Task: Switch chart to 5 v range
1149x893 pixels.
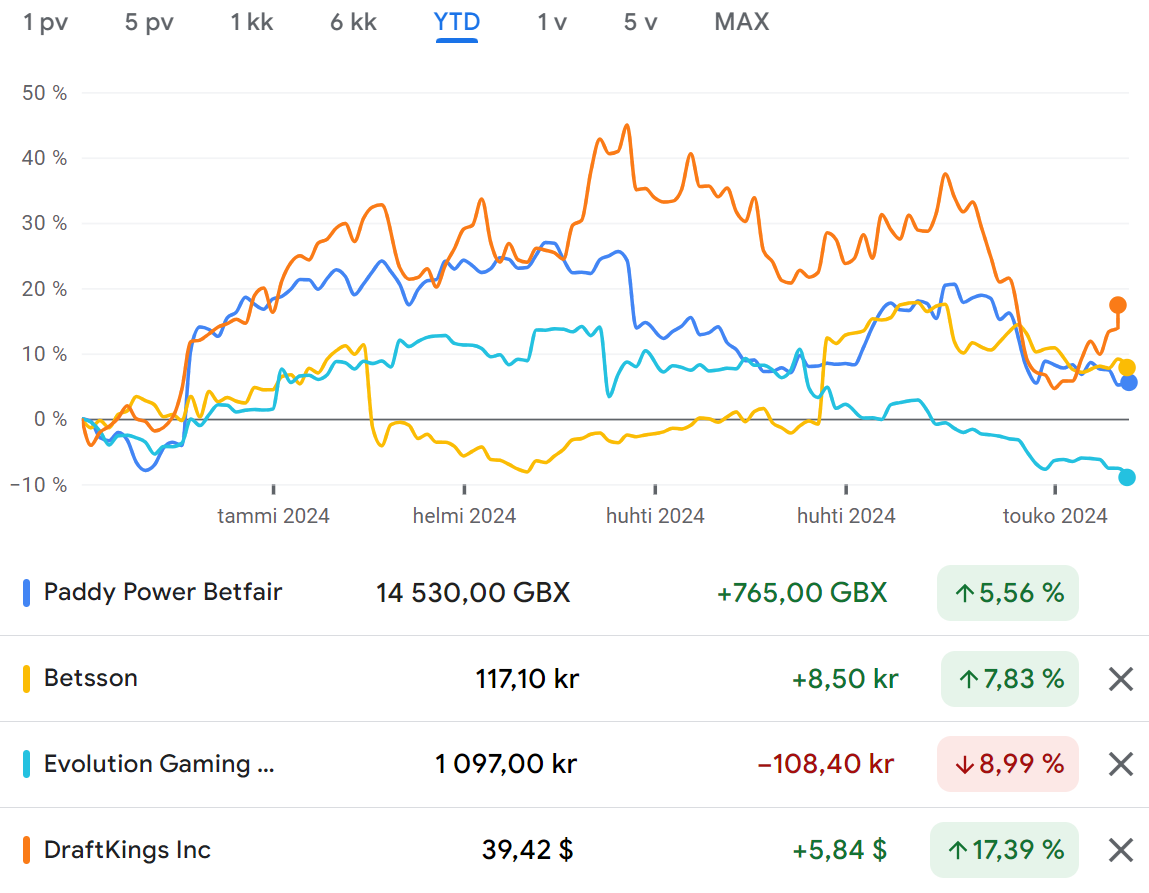Action: pyautogui.click(x=640, y=22)
